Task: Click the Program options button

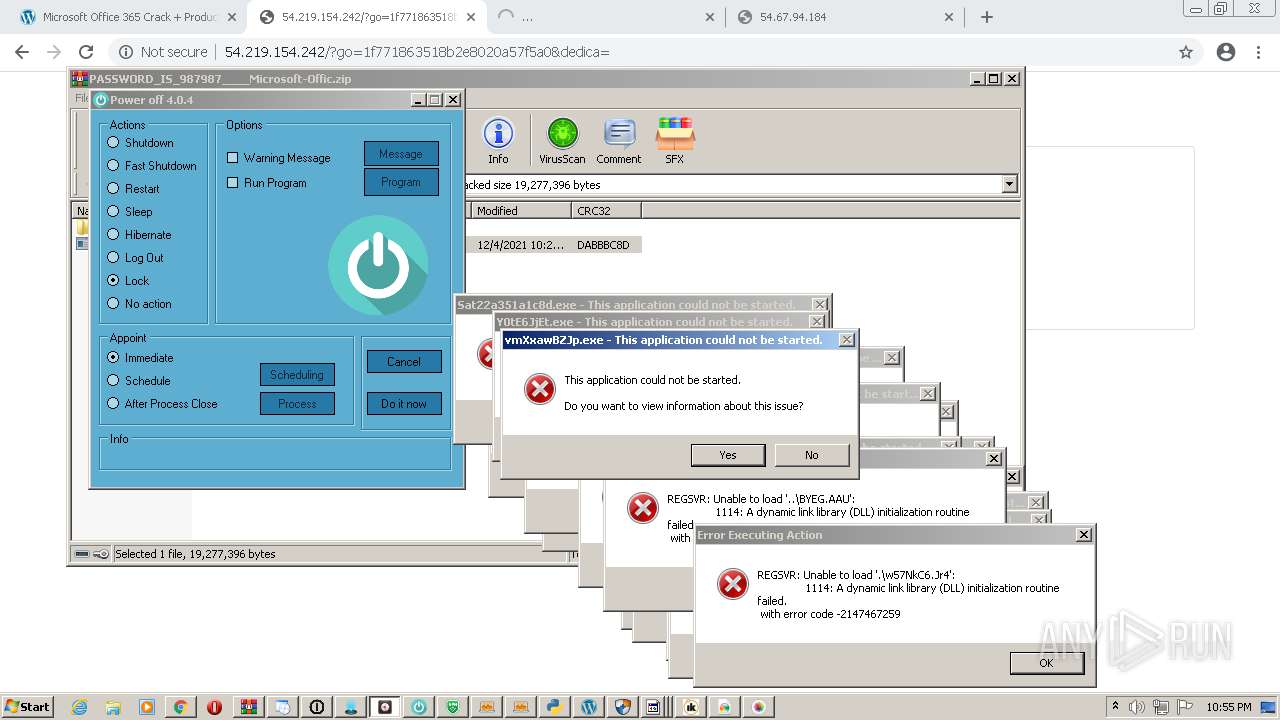Action: point(401,182)
